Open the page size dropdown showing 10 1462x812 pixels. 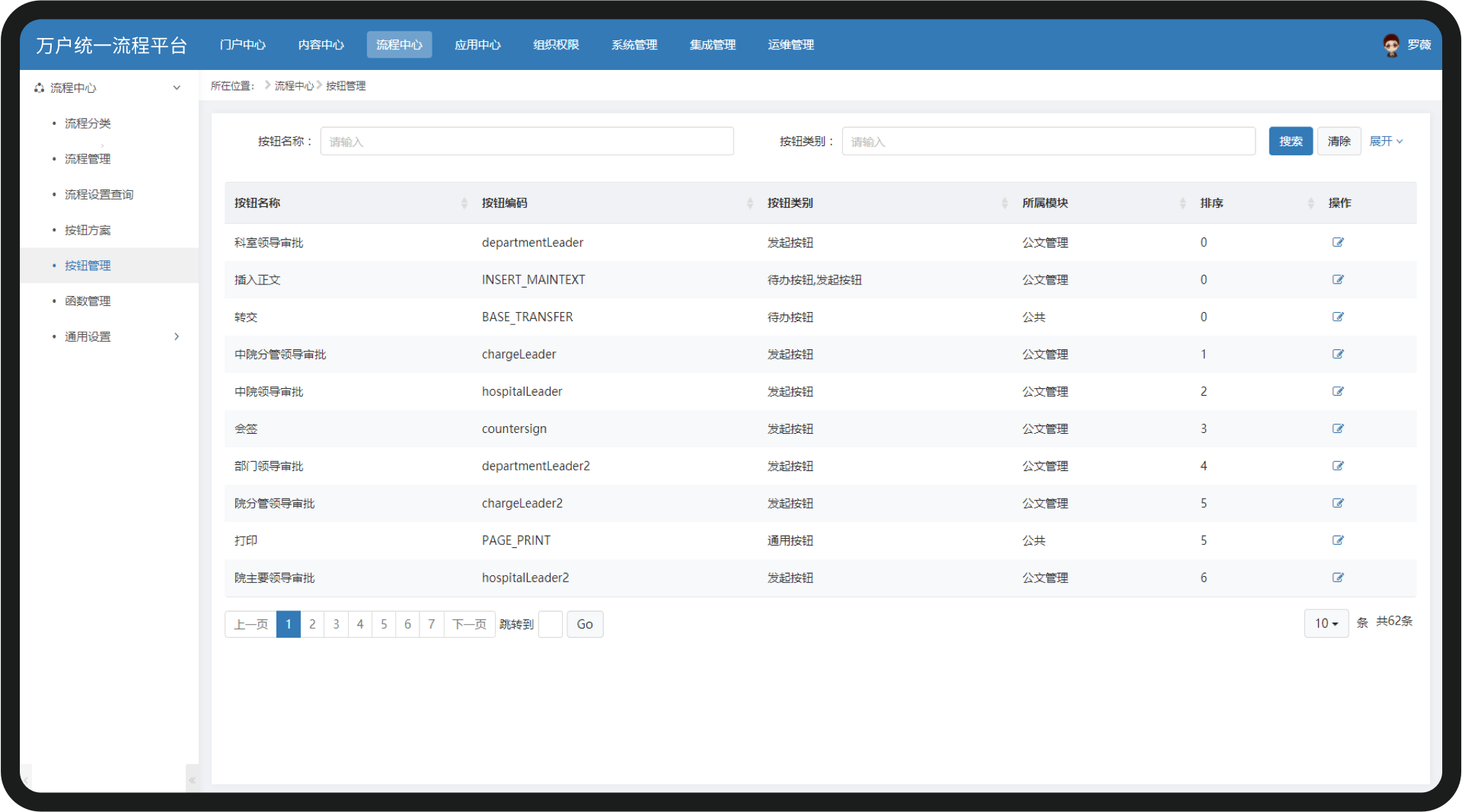1326,623
